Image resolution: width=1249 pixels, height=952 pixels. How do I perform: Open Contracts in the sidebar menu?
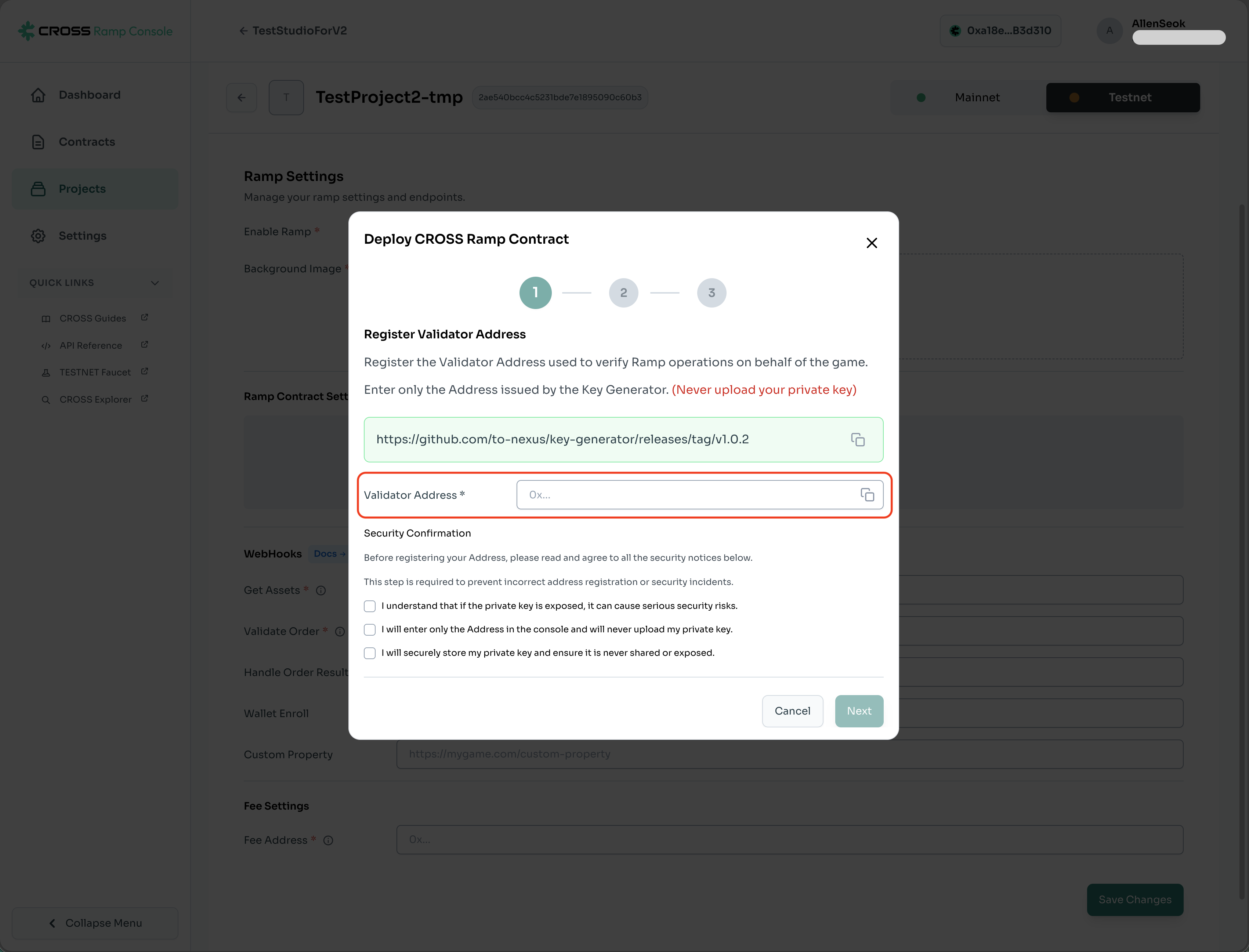pos(87,142)
